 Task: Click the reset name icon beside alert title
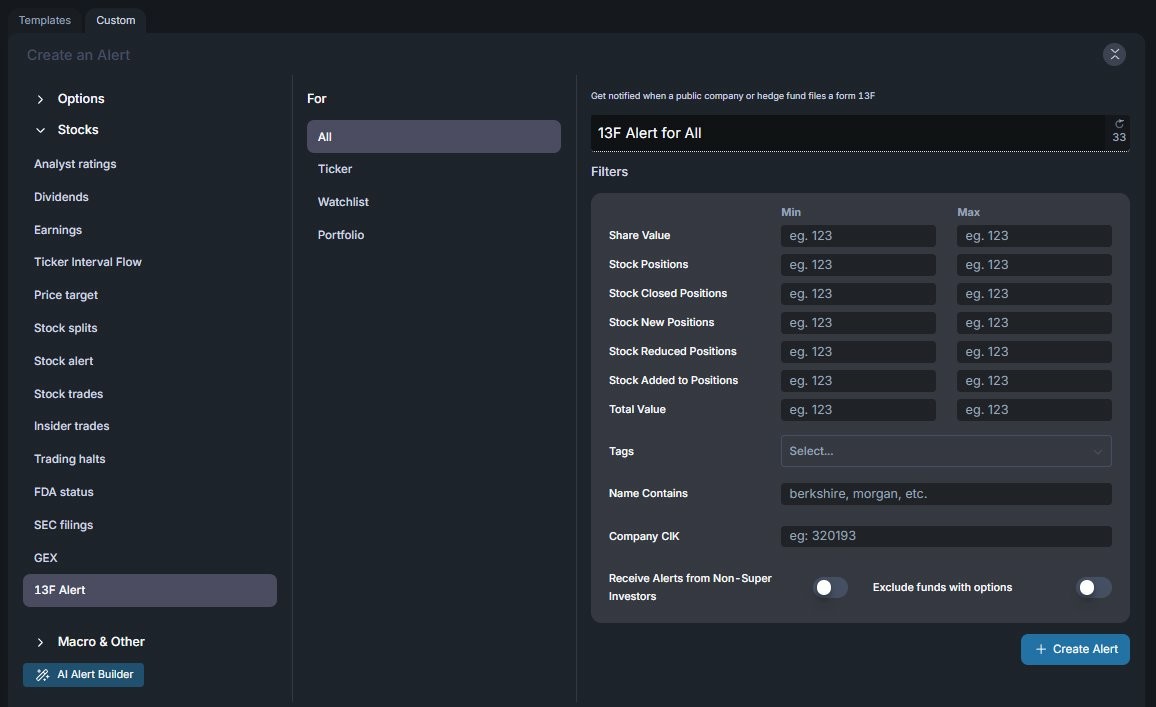(x=1119, y=123)
